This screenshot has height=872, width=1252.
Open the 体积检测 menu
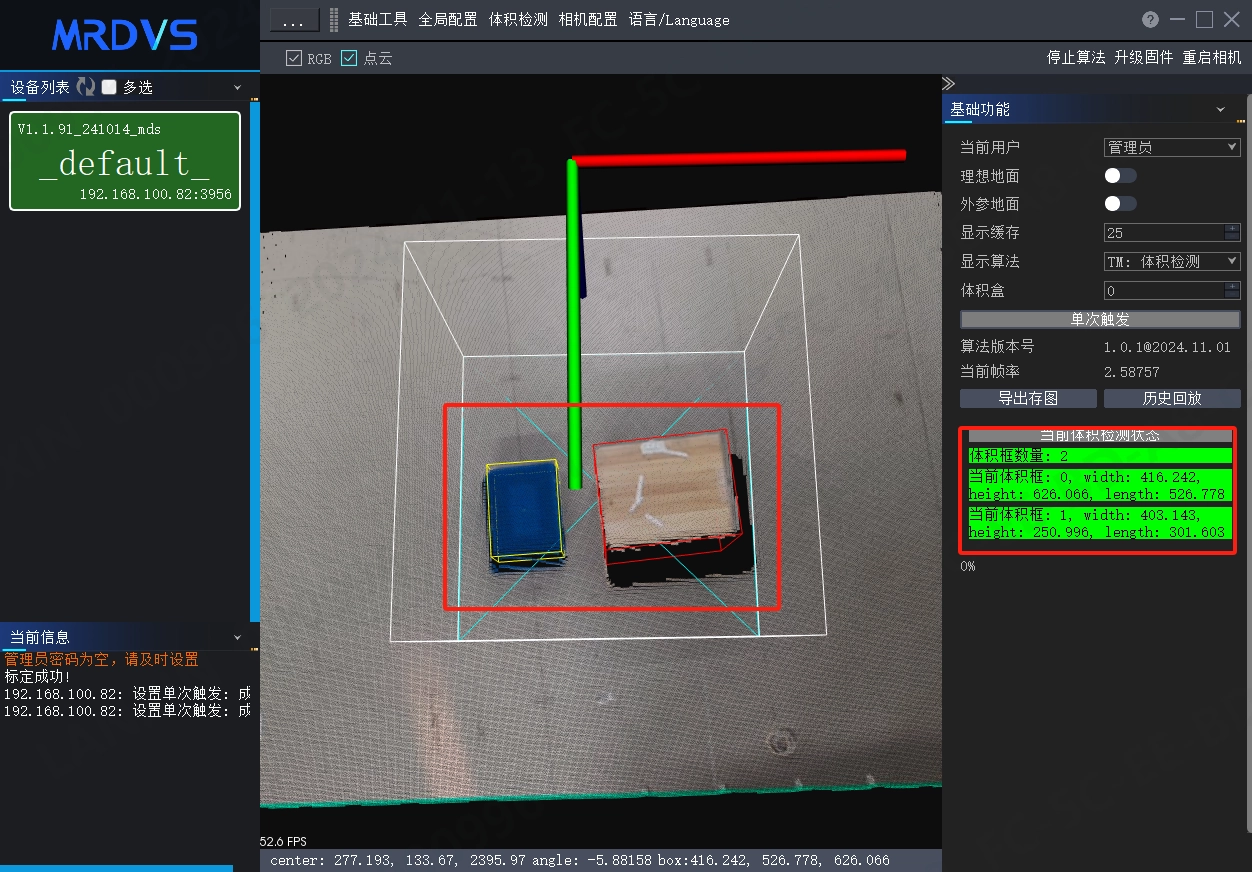point(518,20)
